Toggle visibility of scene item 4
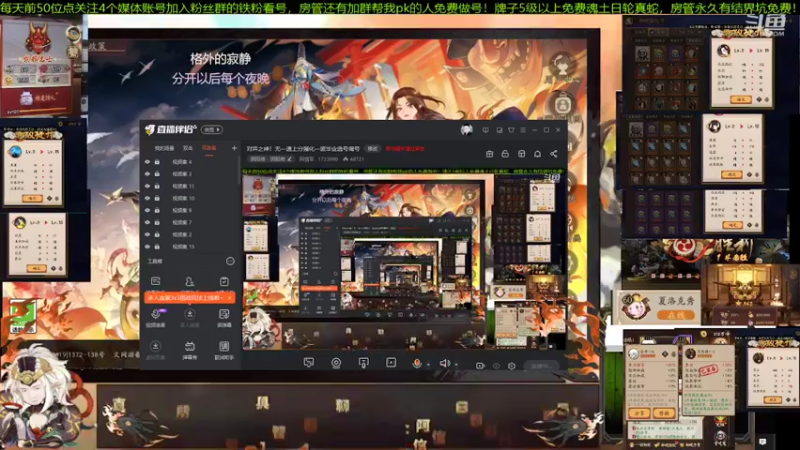The image size is (800, 450). pyautogui.click(x=147, y=162)
